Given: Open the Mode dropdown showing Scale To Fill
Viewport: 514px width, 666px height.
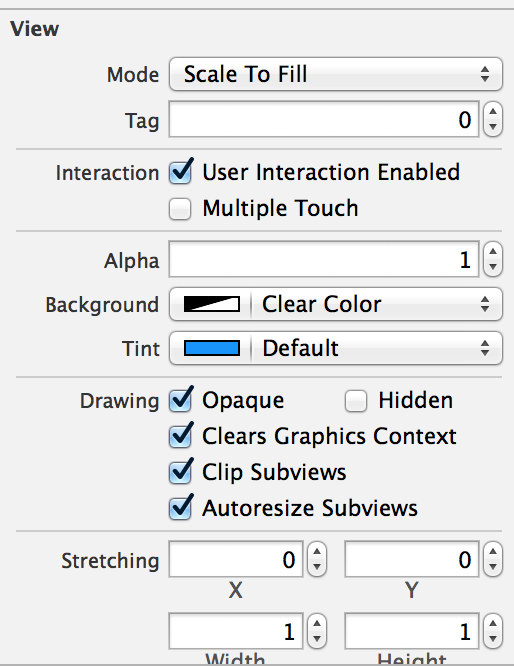Looking at the screenshot, I should pos(336,74).
